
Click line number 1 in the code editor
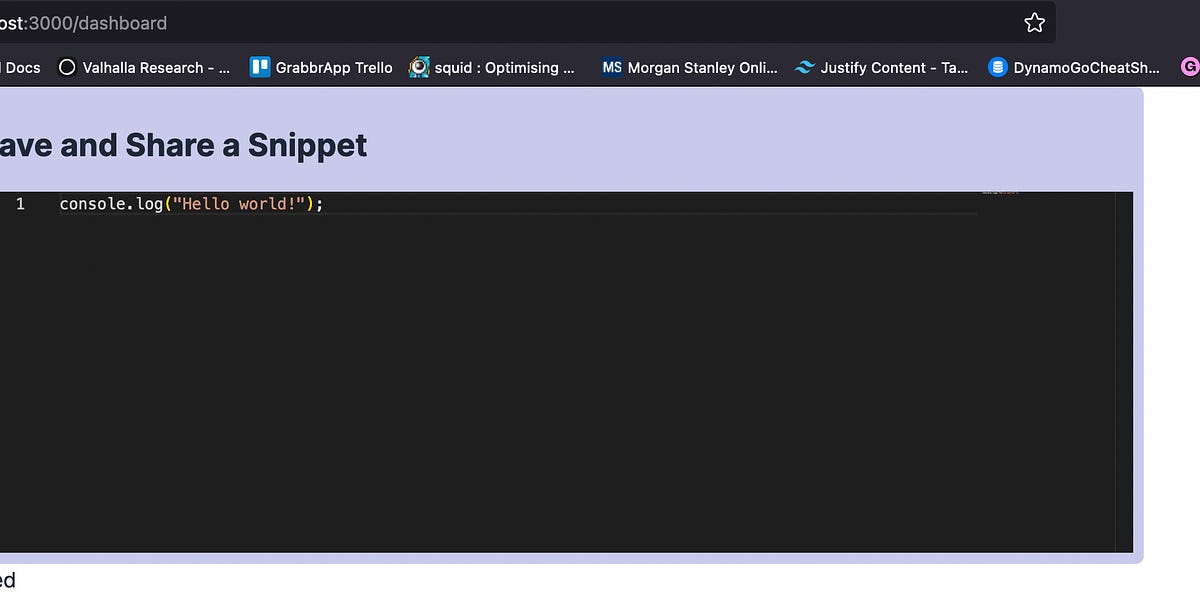(x=20, y=203)
